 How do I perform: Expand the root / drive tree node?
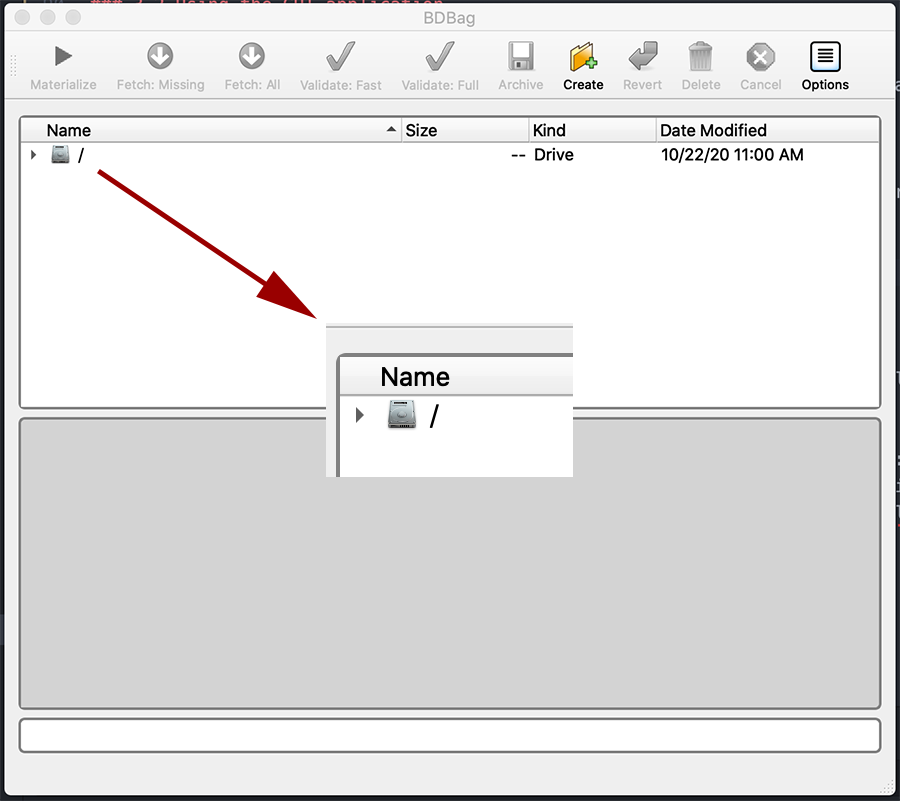33,154
